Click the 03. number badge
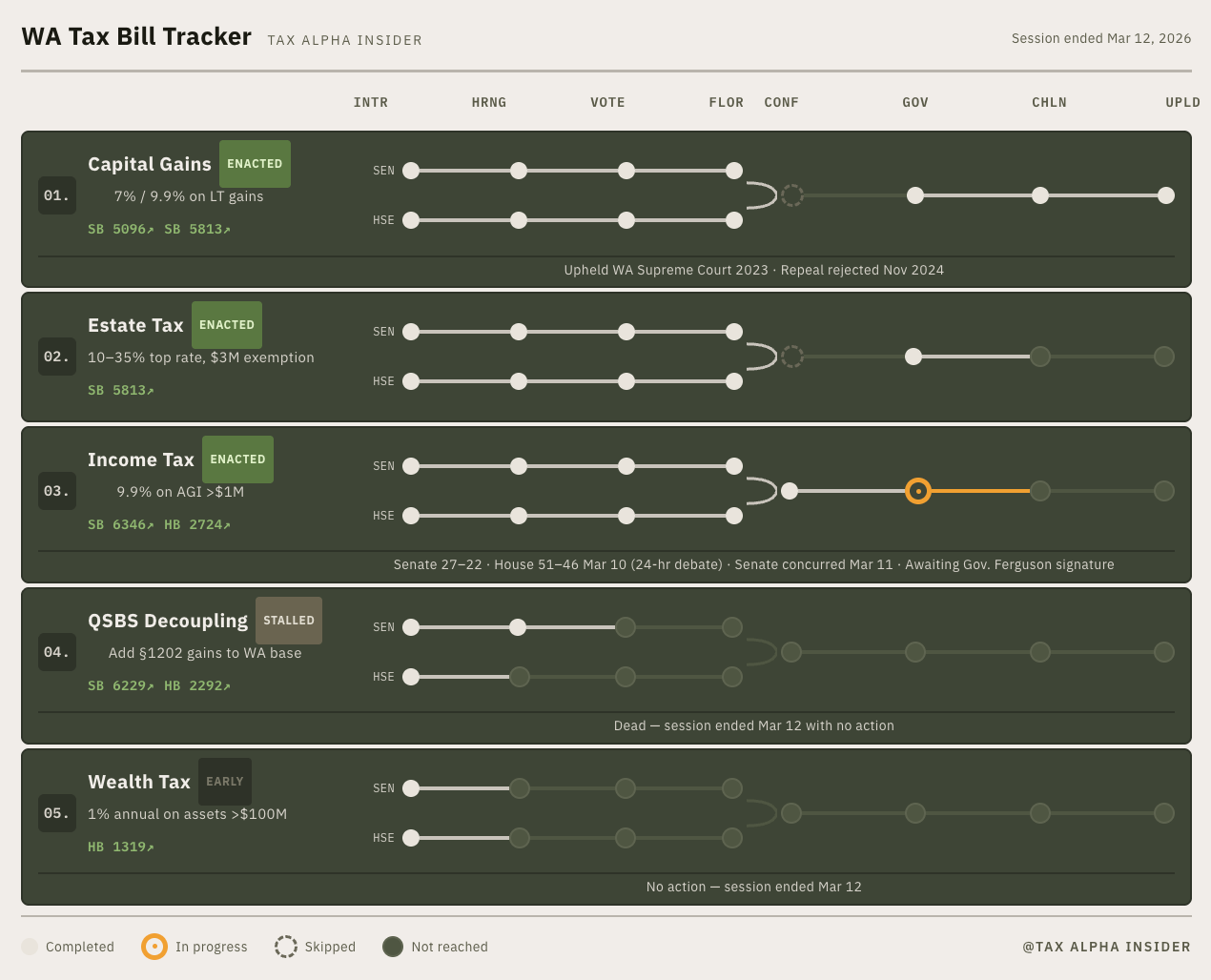This screenshot has width=1211, height=980. [x=57, y=491]
